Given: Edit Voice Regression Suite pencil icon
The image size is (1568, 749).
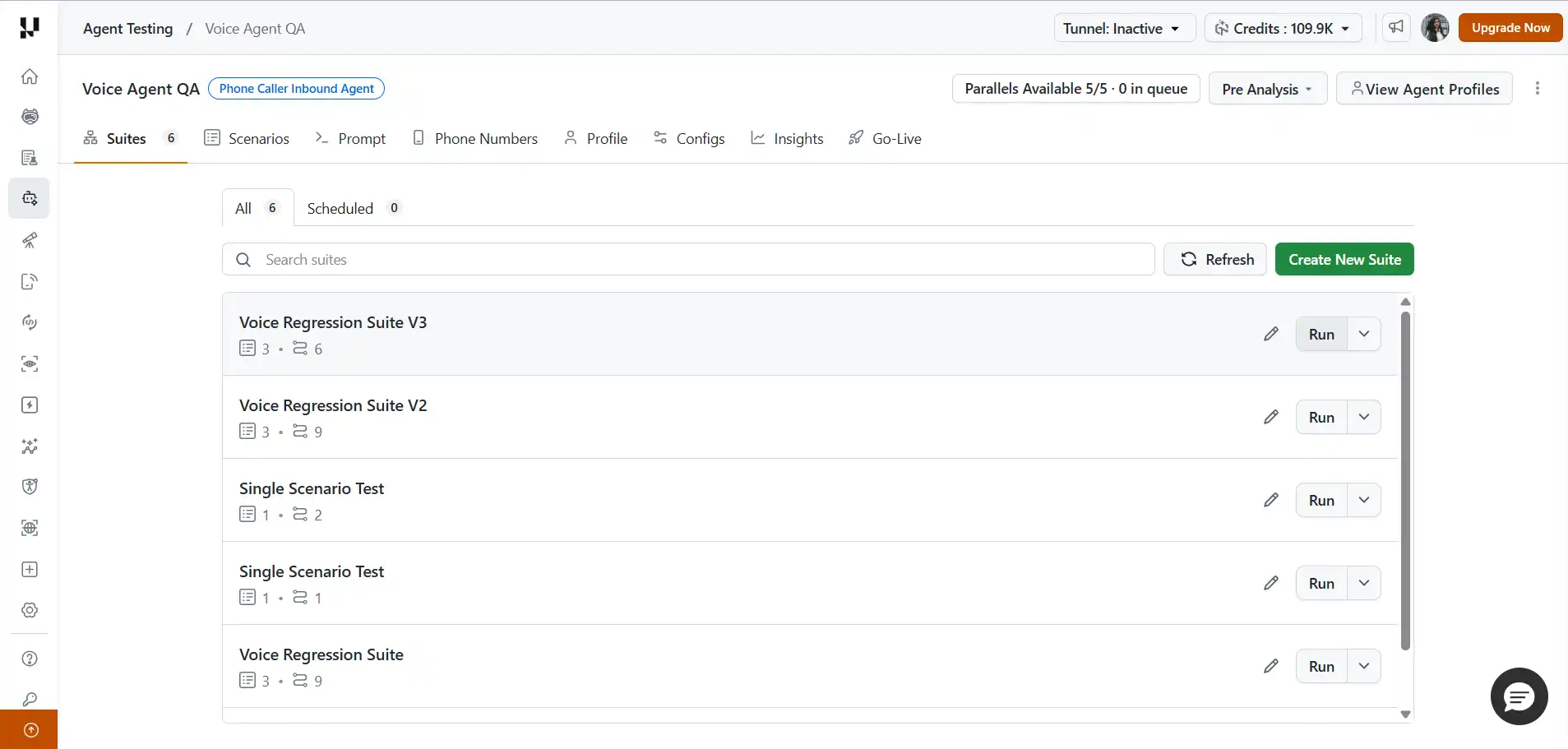Looking at the screenshot, I should tap(1271, 666).
